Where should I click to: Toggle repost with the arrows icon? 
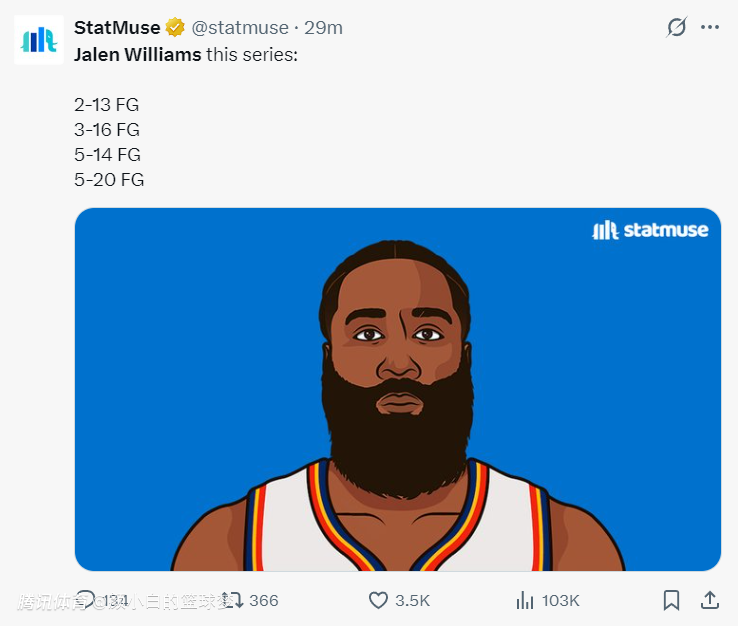[232, 600]
